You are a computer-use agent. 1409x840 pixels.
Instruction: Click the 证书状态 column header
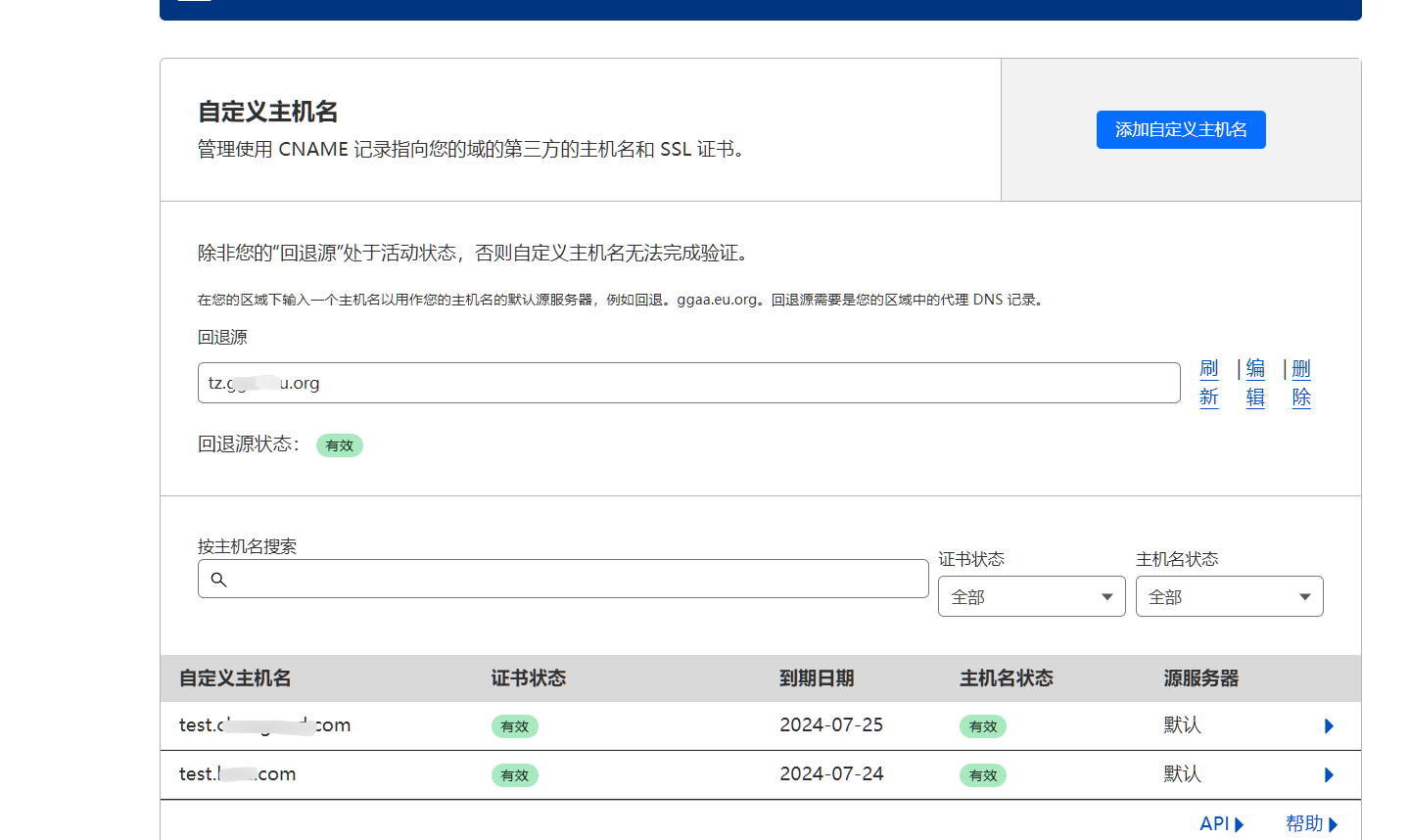tap(529, 678)
